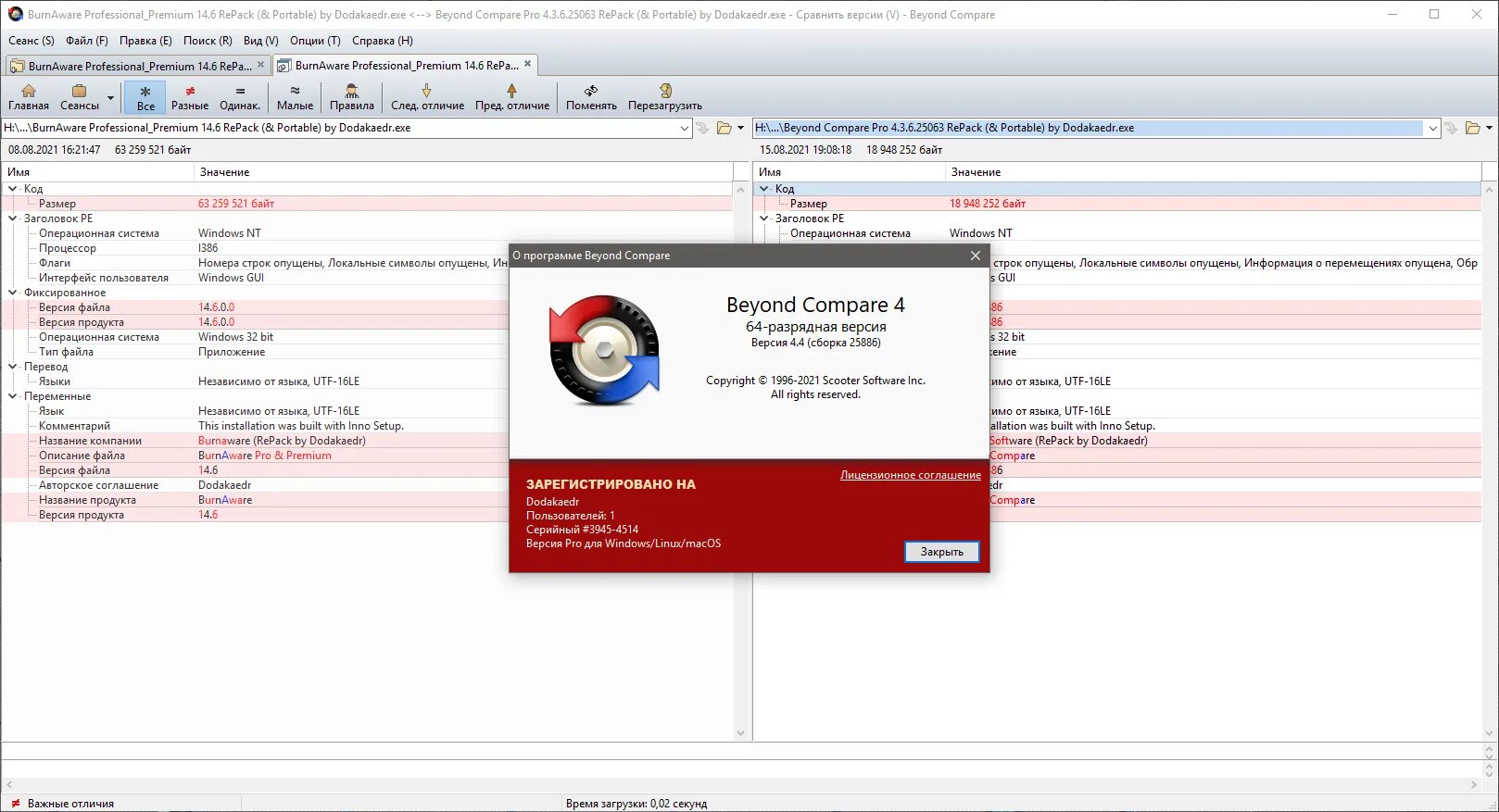Expand the Сеансы dropdown arrow
This screenshot has width=1499, height=812.
point(110,97)
